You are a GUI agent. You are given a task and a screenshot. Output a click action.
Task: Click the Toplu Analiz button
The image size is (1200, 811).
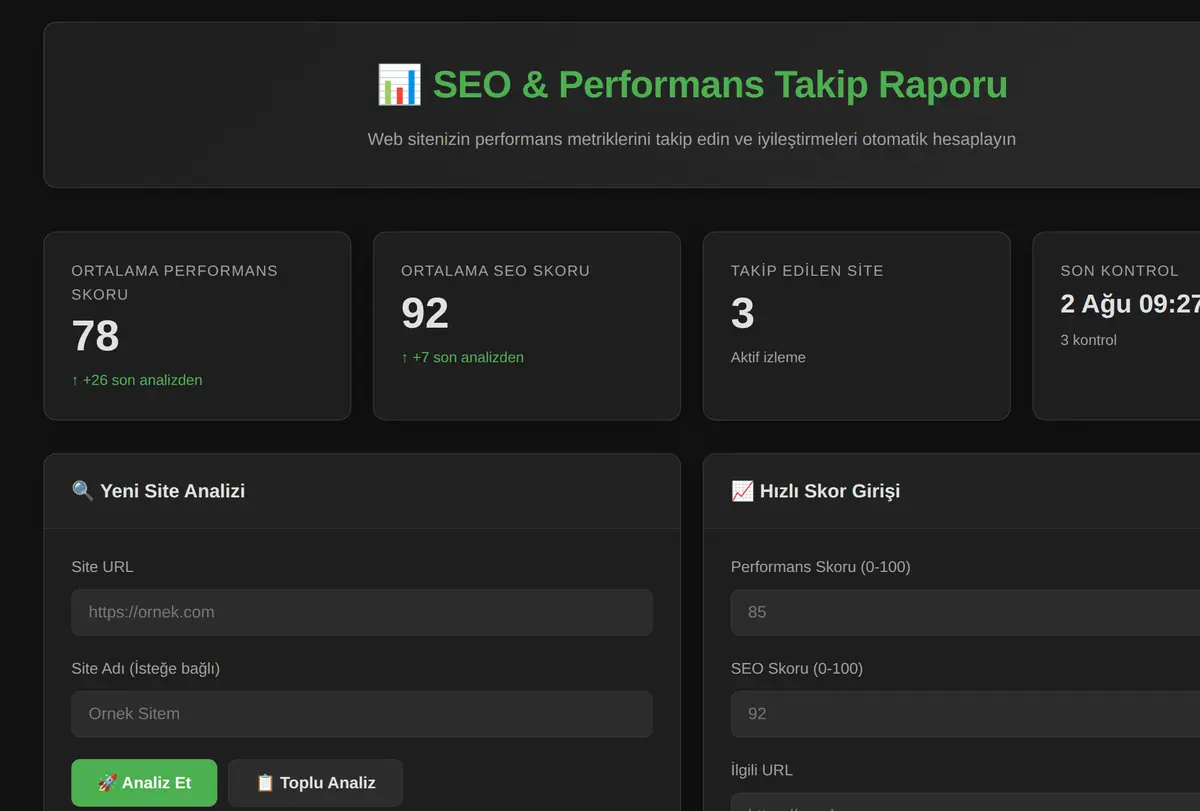click(315, 783)
